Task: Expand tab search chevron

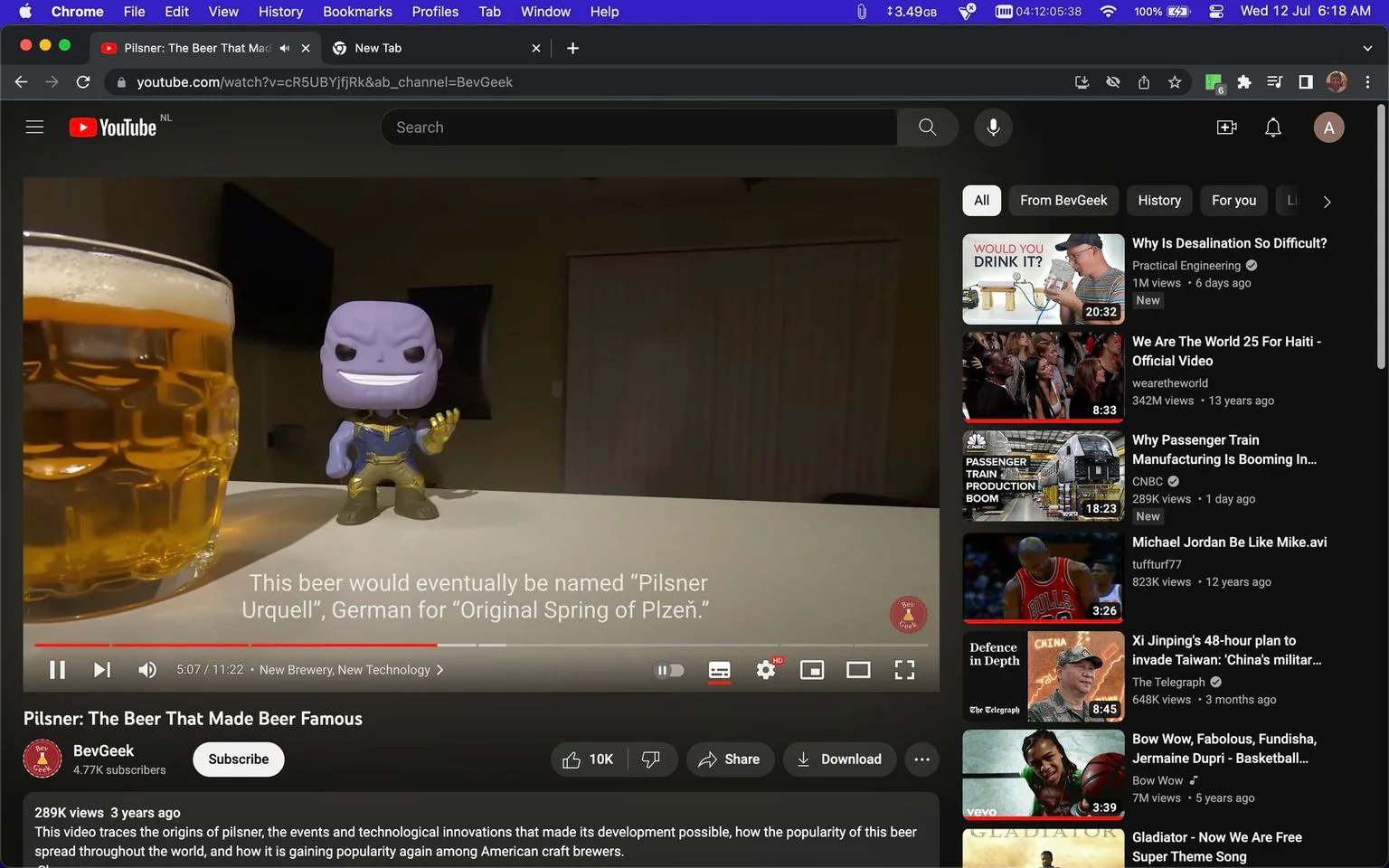Action: coord(1367,48)
